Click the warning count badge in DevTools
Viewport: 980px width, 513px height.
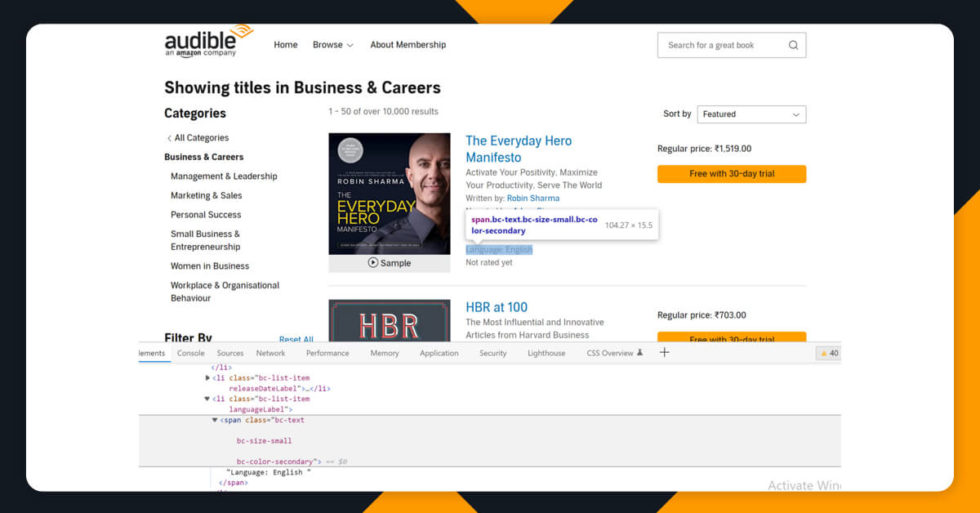pyautogui.click(x=829, y=353)
